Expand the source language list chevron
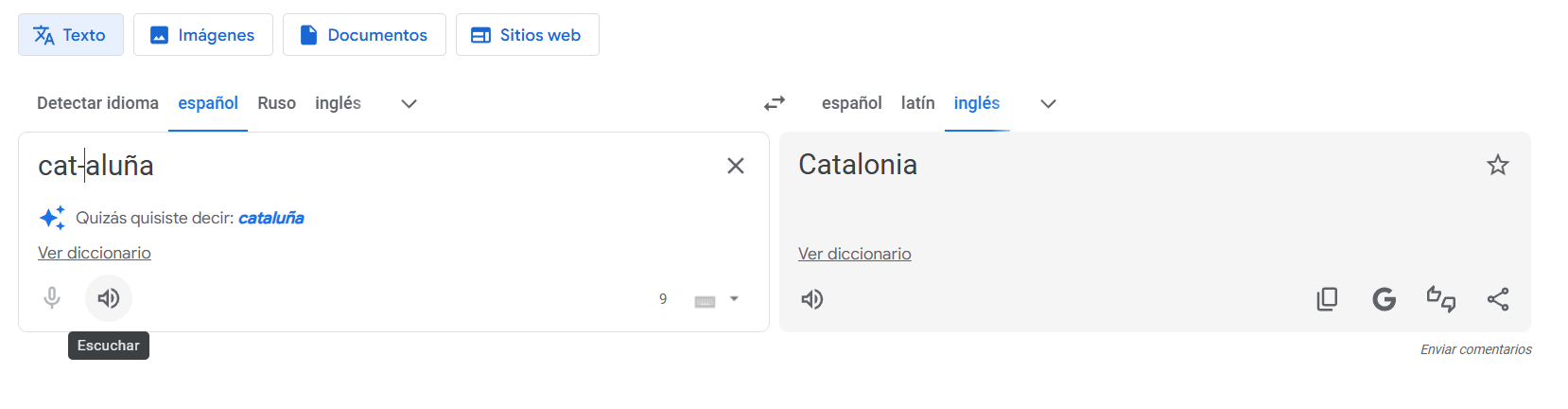This screenshot has width=1568, height=409. 409,103
